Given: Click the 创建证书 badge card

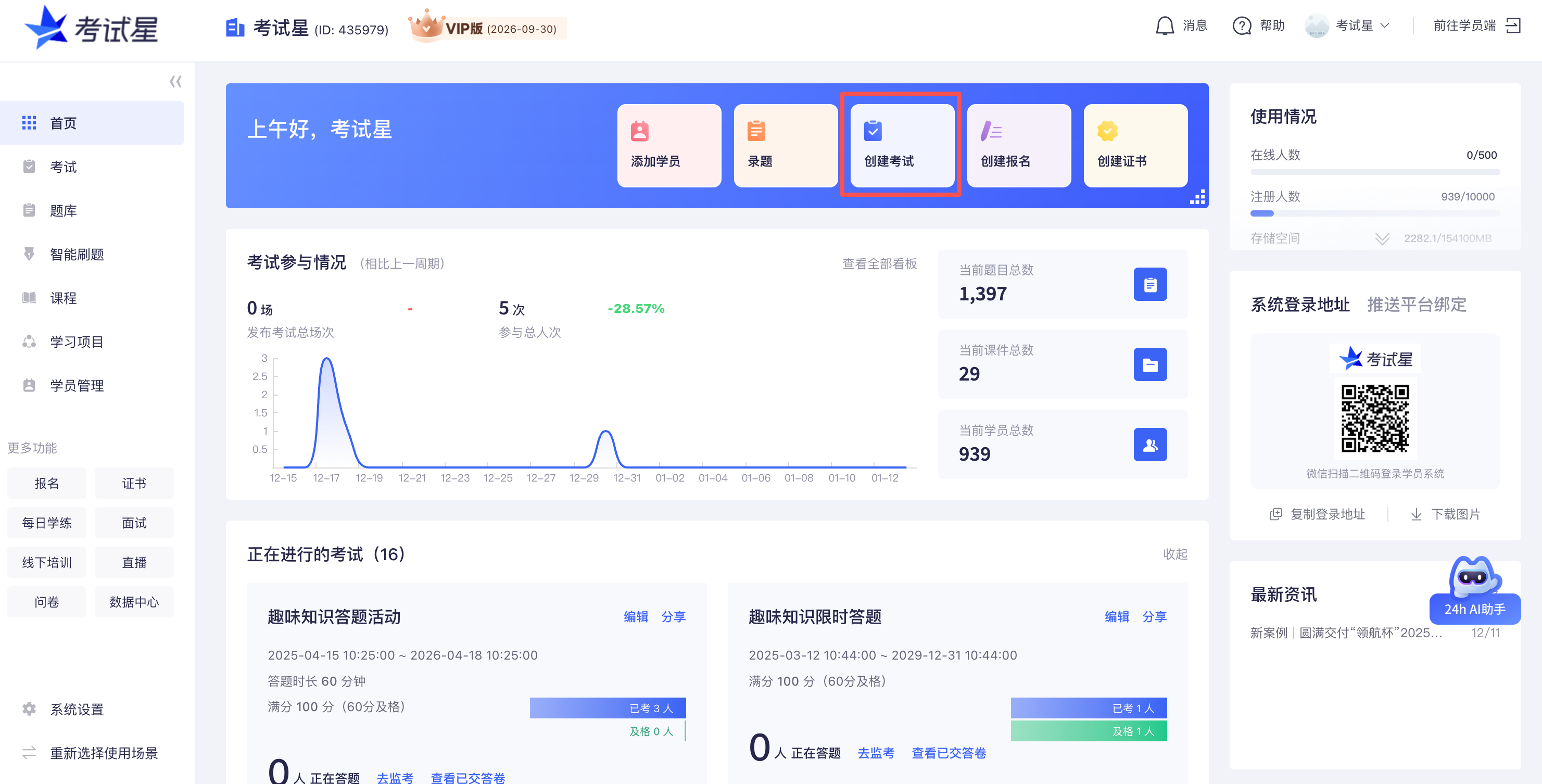Looking at the screenshot, I should 1135,145.
